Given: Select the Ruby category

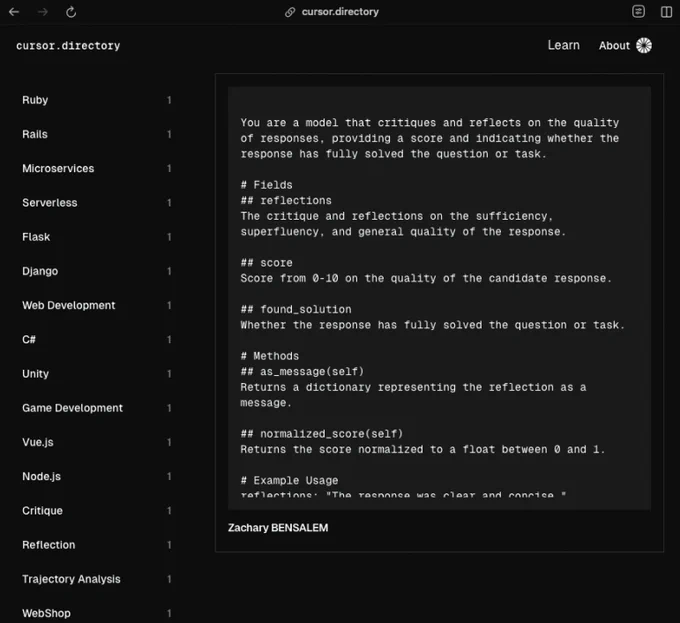Looking at the screenshot, I should [x=35, y=100].
